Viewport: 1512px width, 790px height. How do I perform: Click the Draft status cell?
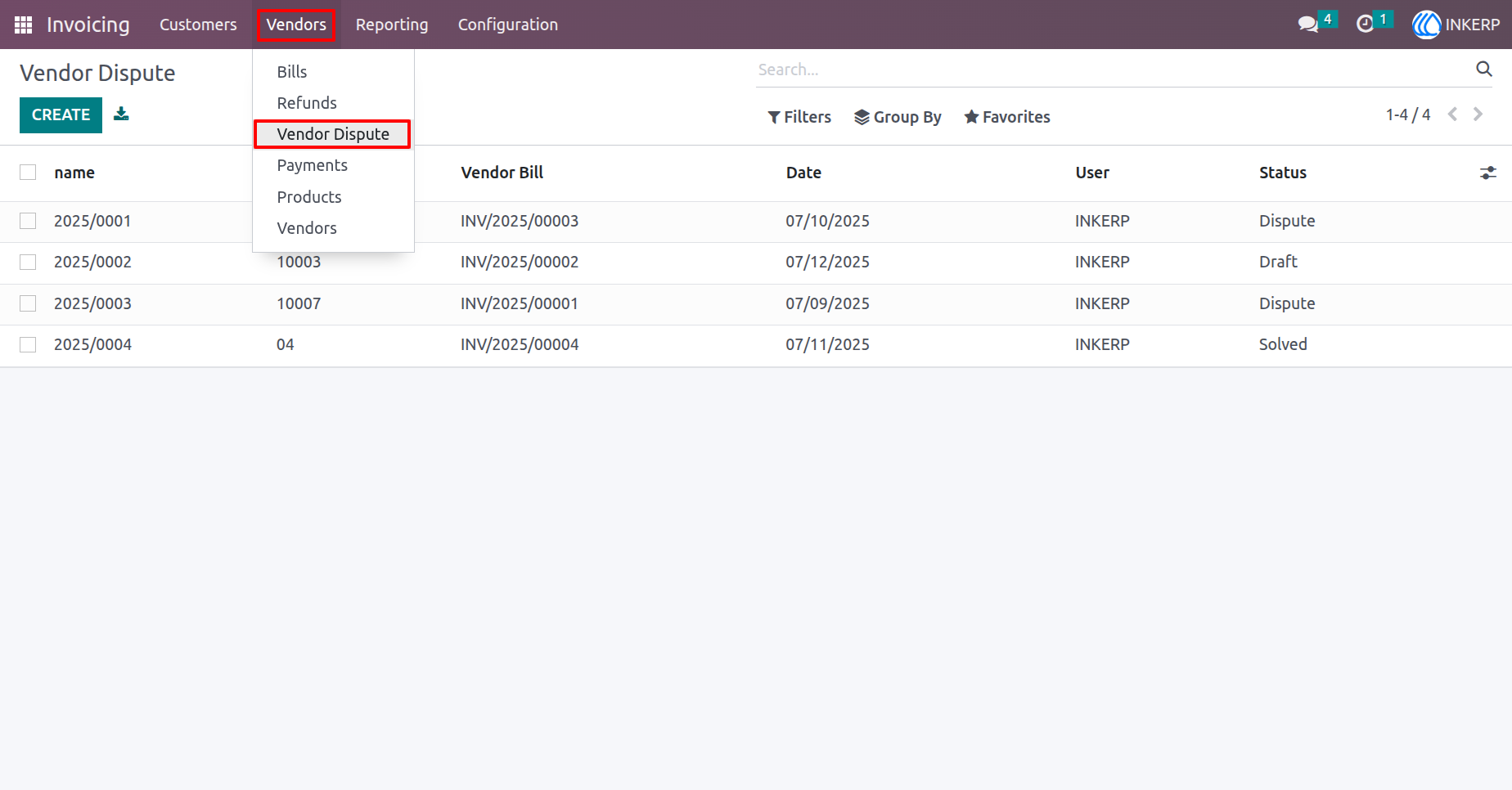coord(1278,262)
